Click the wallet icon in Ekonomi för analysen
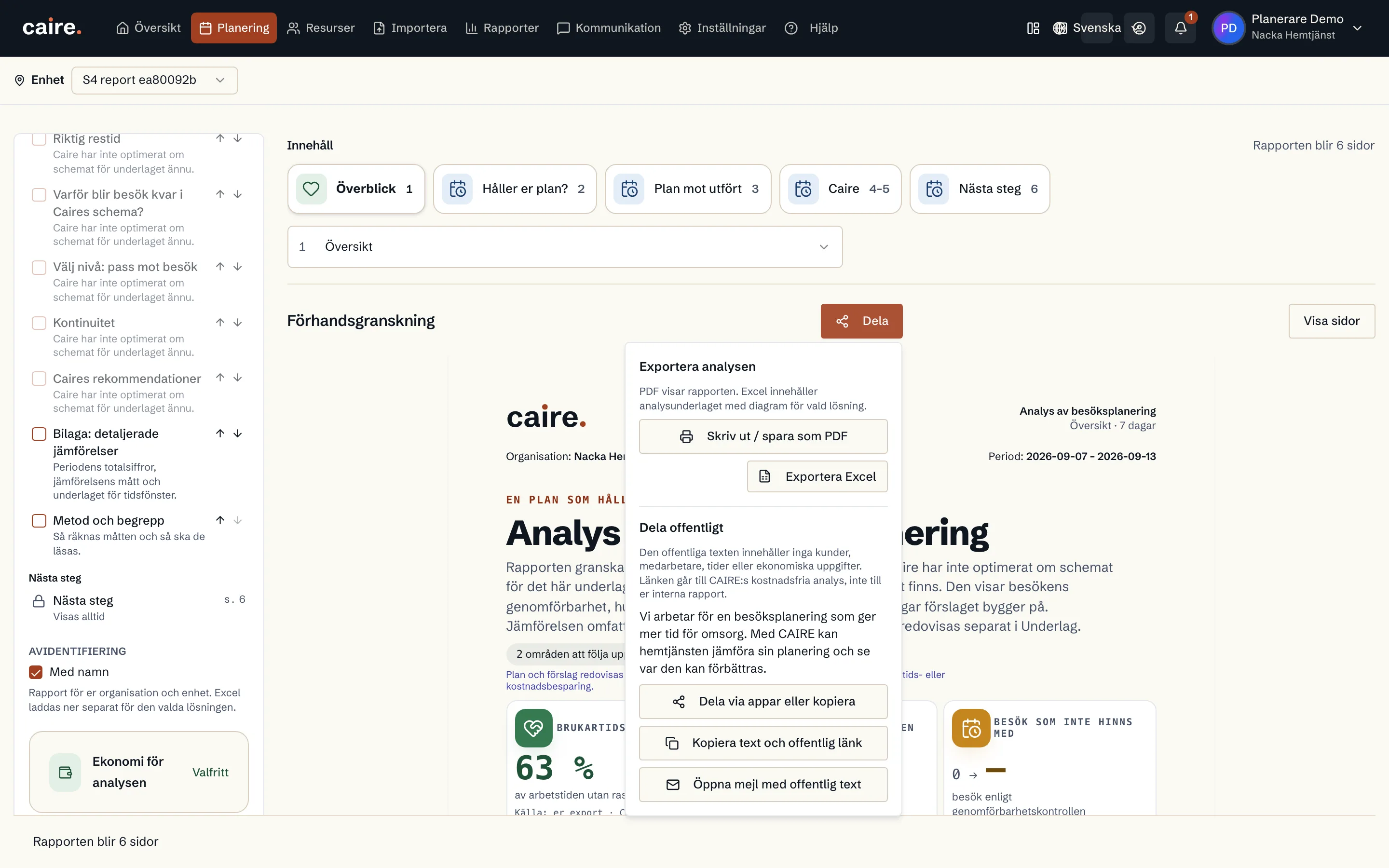Screen dimensions: 1389x868 pos(66,772)
